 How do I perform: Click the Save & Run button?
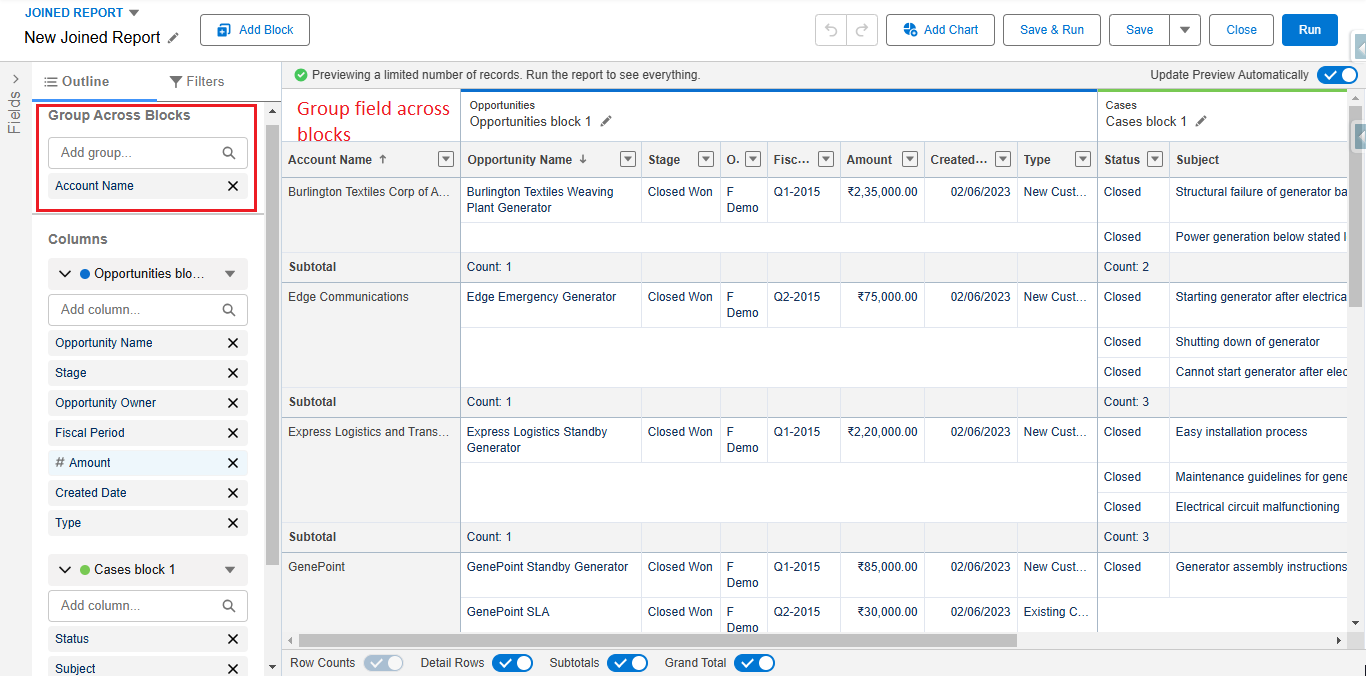pos(1051,30)
